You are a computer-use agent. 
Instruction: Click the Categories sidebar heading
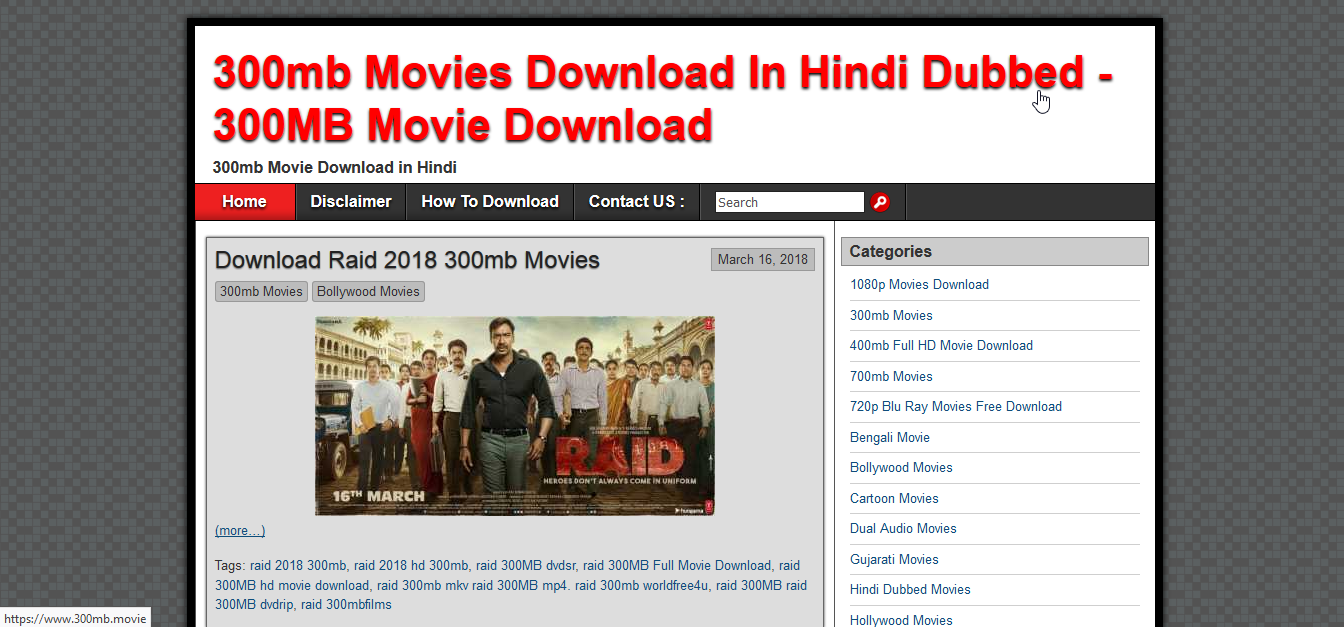point(994,252)
